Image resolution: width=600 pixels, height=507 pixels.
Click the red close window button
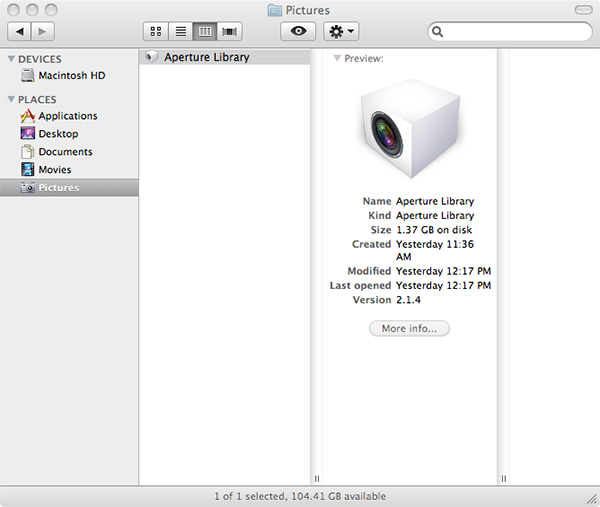[x=13, y=10]
